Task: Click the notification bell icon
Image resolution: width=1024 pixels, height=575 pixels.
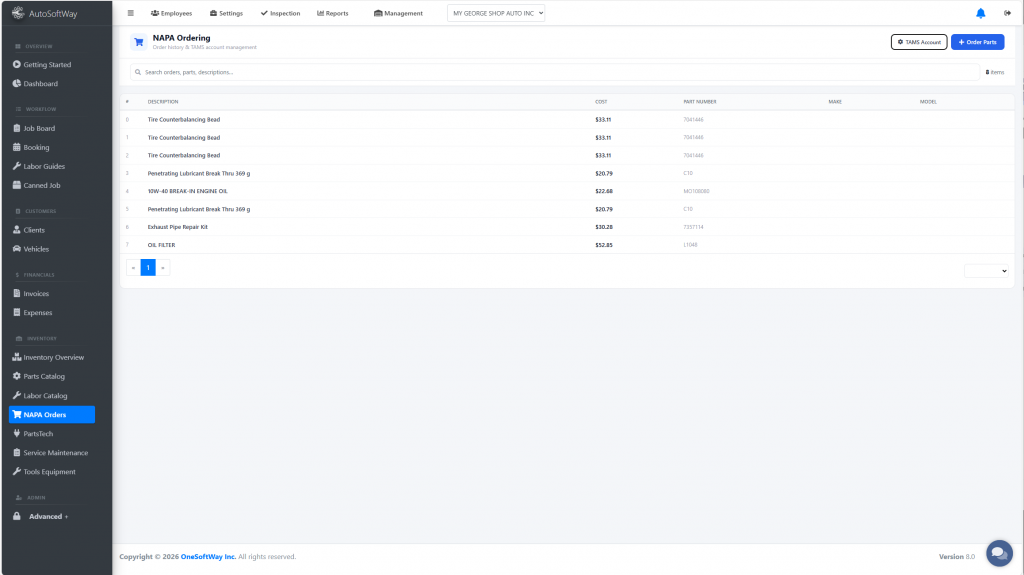Action: pos(980,13)
